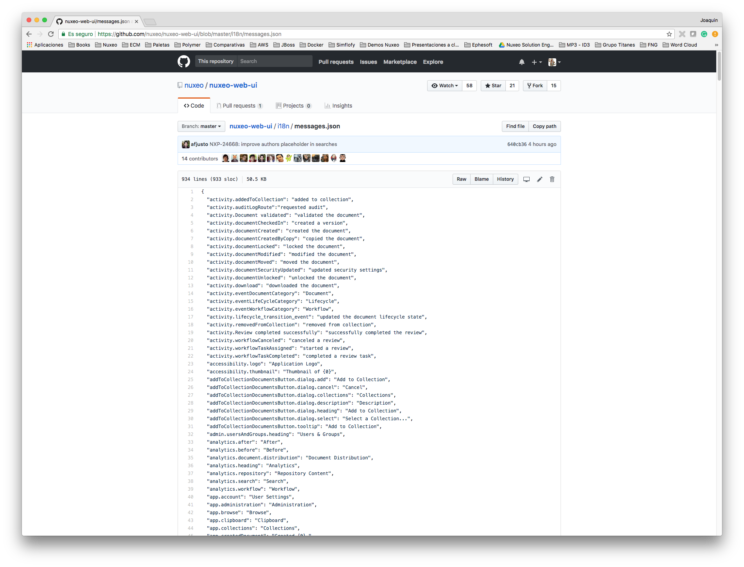Image resolution: width=744 pixels, height=567 pixels.
Task: Open the Insights tab
Action: click(x=338, y=106)
